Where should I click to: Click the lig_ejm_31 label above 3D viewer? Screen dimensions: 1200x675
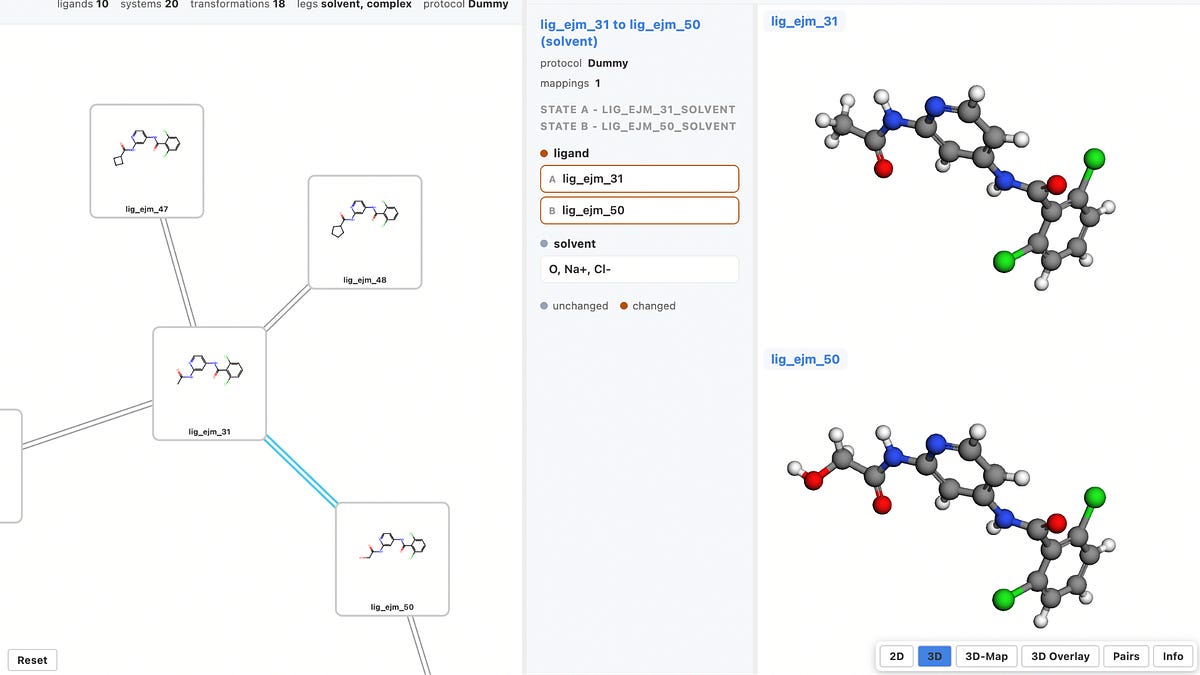click(x=804, y=21)
